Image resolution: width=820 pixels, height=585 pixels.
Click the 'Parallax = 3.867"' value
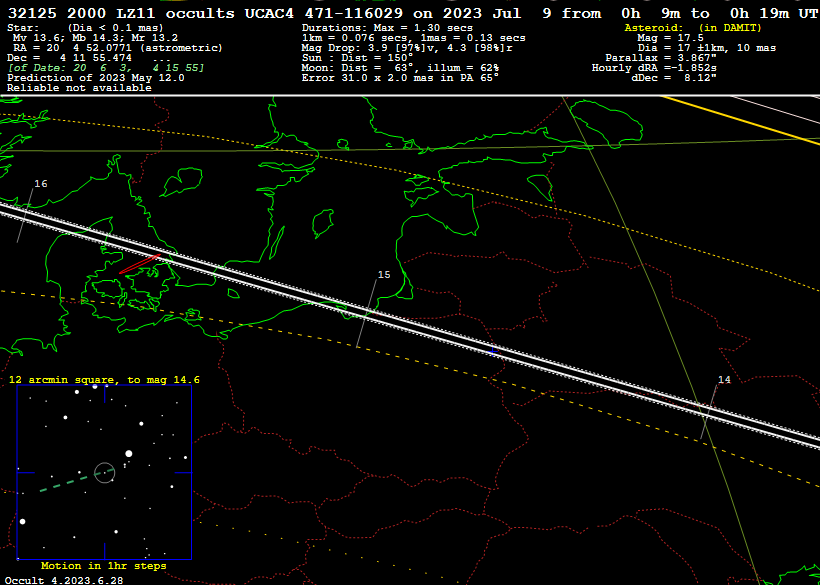coord(661,58)
